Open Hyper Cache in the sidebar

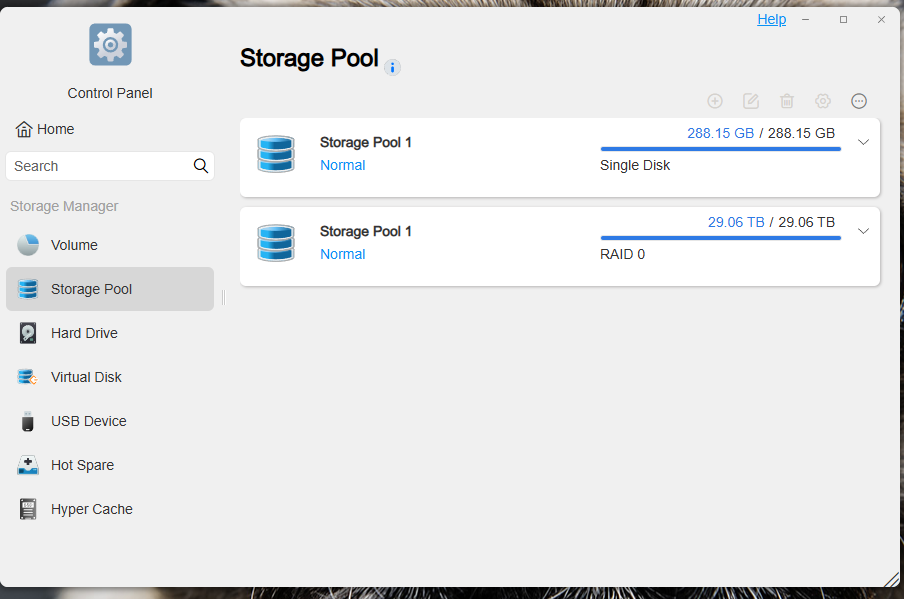[92, 509]
